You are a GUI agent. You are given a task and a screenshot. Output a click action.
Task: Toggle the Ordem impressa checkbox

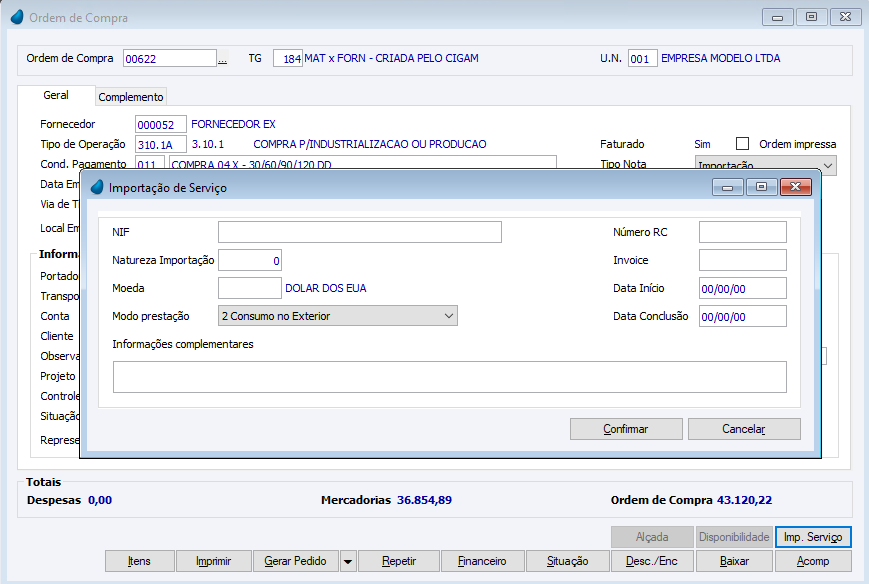[x=742, y=144]
